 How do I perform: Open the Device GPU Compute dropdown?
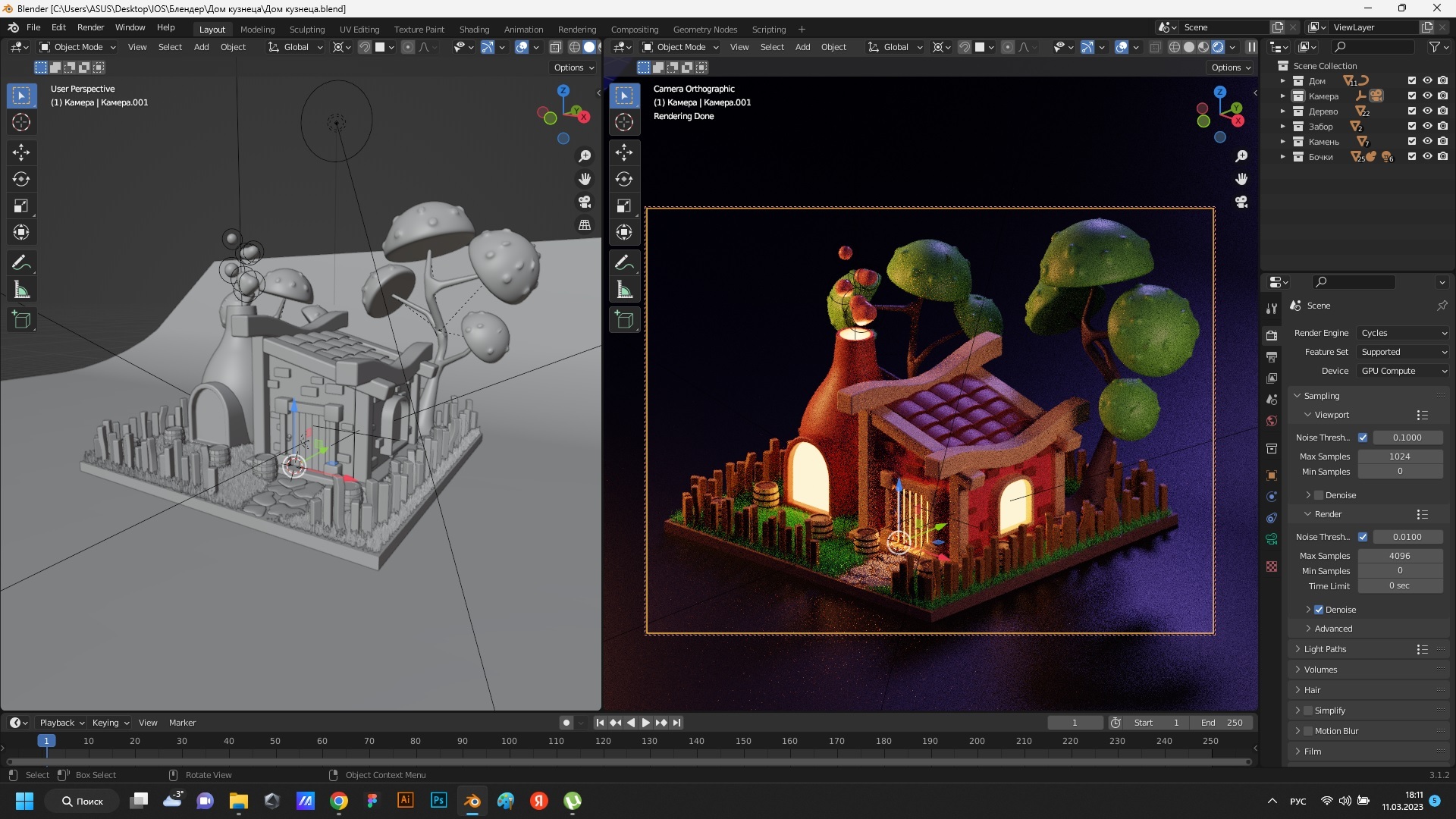point(1403,371)
